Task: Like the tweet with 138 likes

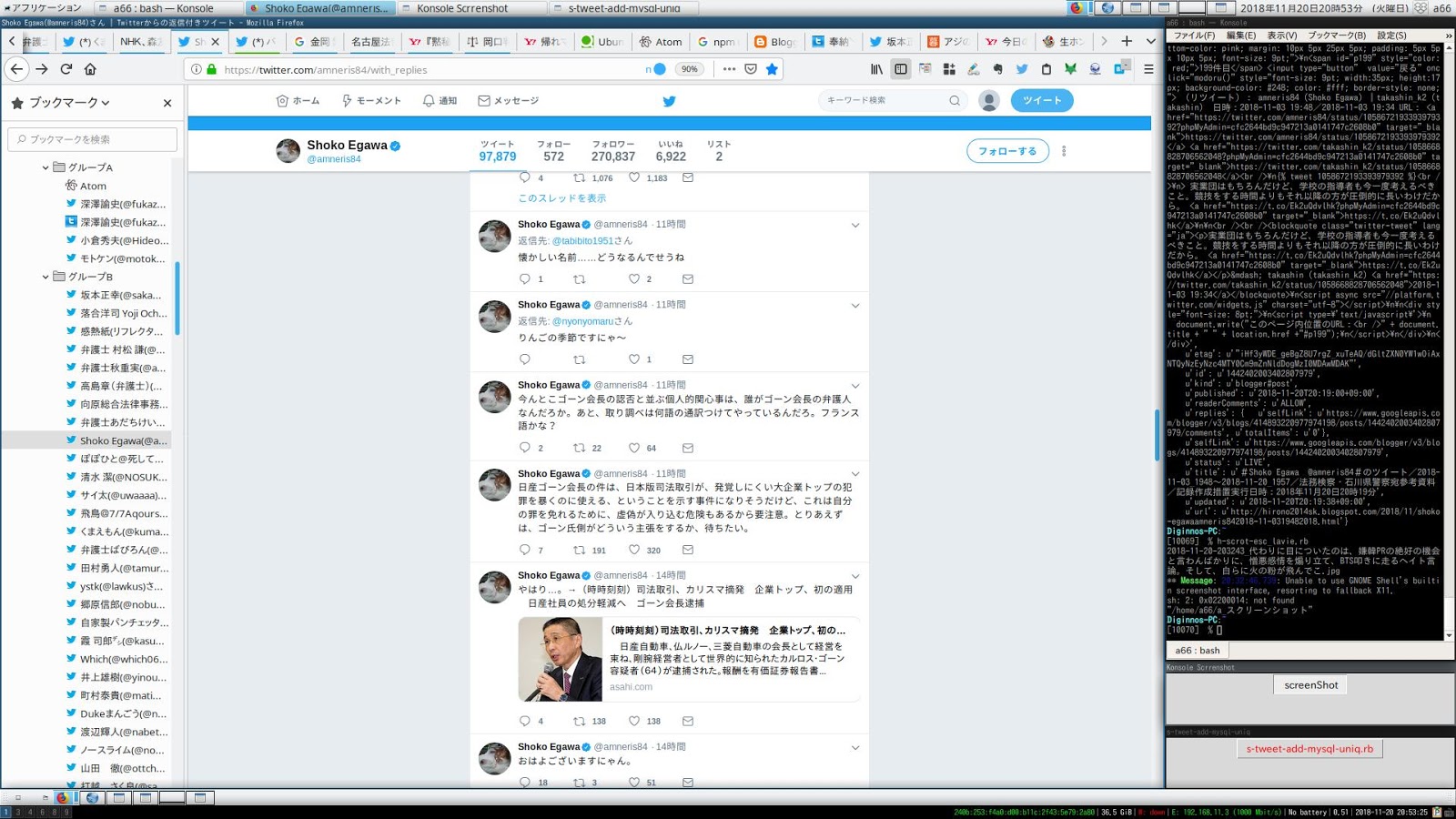Action: (x=634, y=721)
